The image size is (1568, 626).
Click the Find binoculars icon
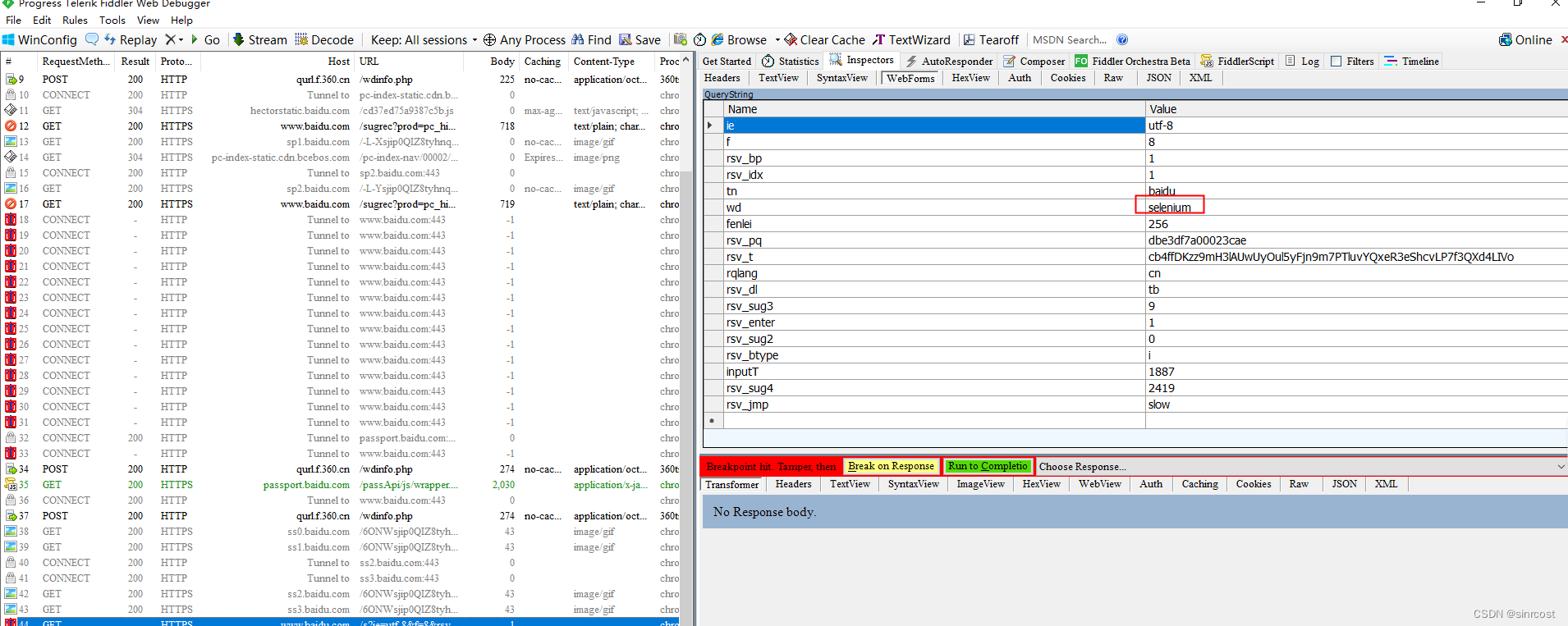point(578,39)
